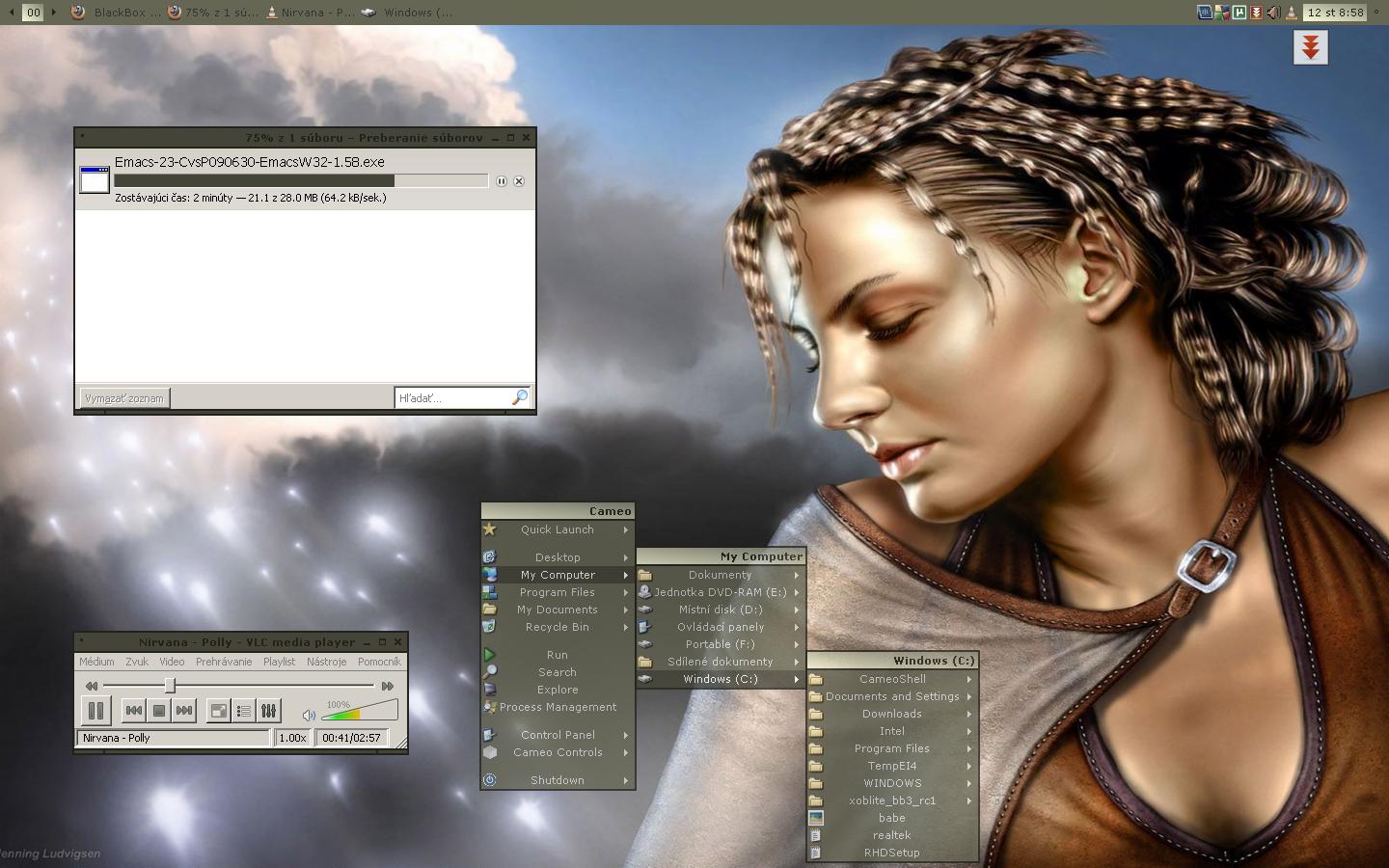1389x868 pixels.
Task: Click VLC rewind (slower) double-arrow icon
Action: click(x=92, y=686)
